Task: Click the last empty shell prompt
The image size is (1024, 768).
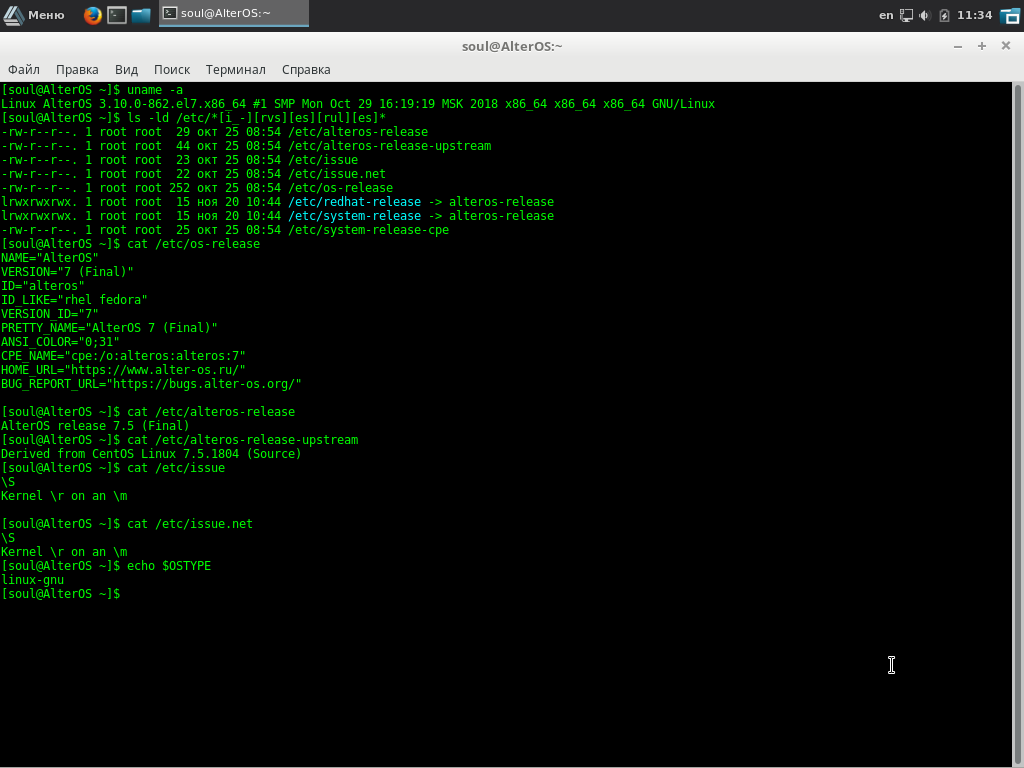Action: click(61, 594)
